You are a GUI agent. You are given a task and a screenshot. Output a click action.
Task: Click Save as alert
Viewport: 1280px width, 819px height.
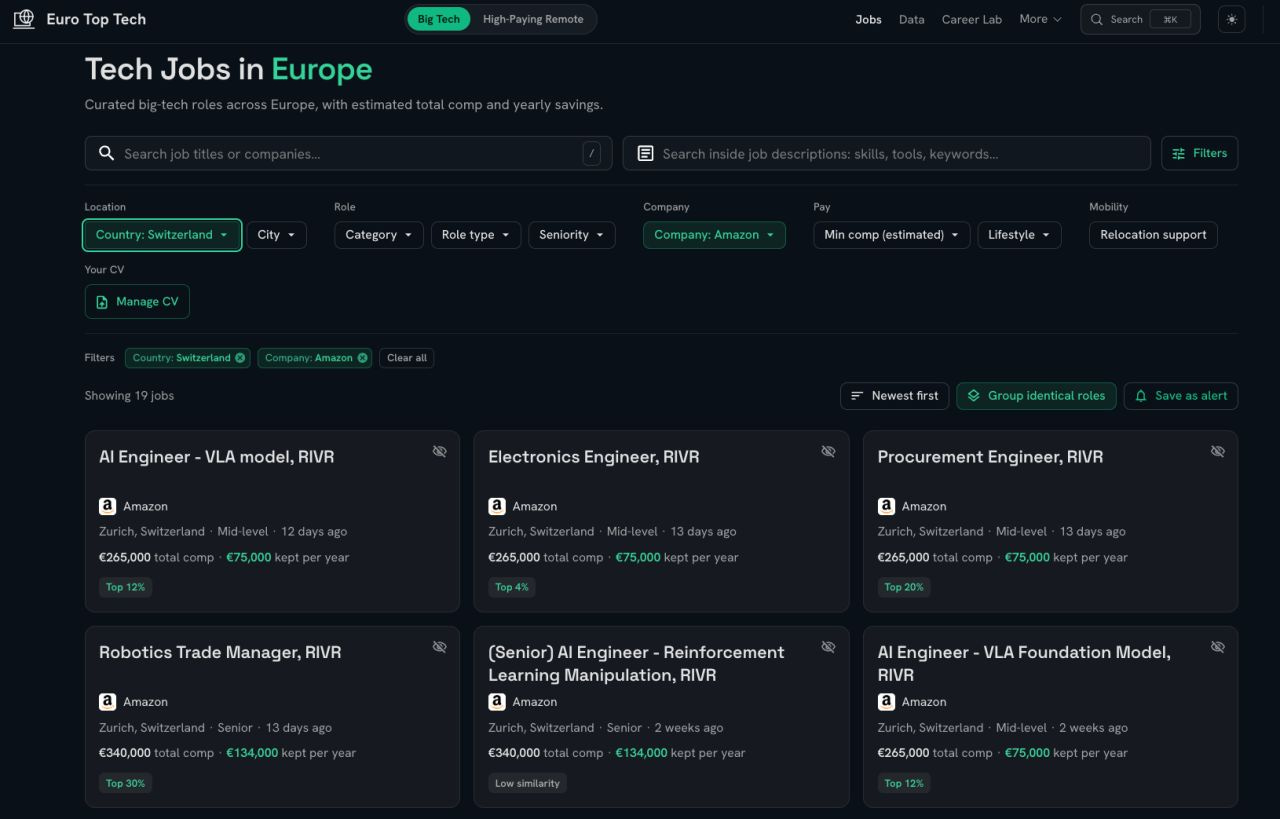[x=1181, y=396]
